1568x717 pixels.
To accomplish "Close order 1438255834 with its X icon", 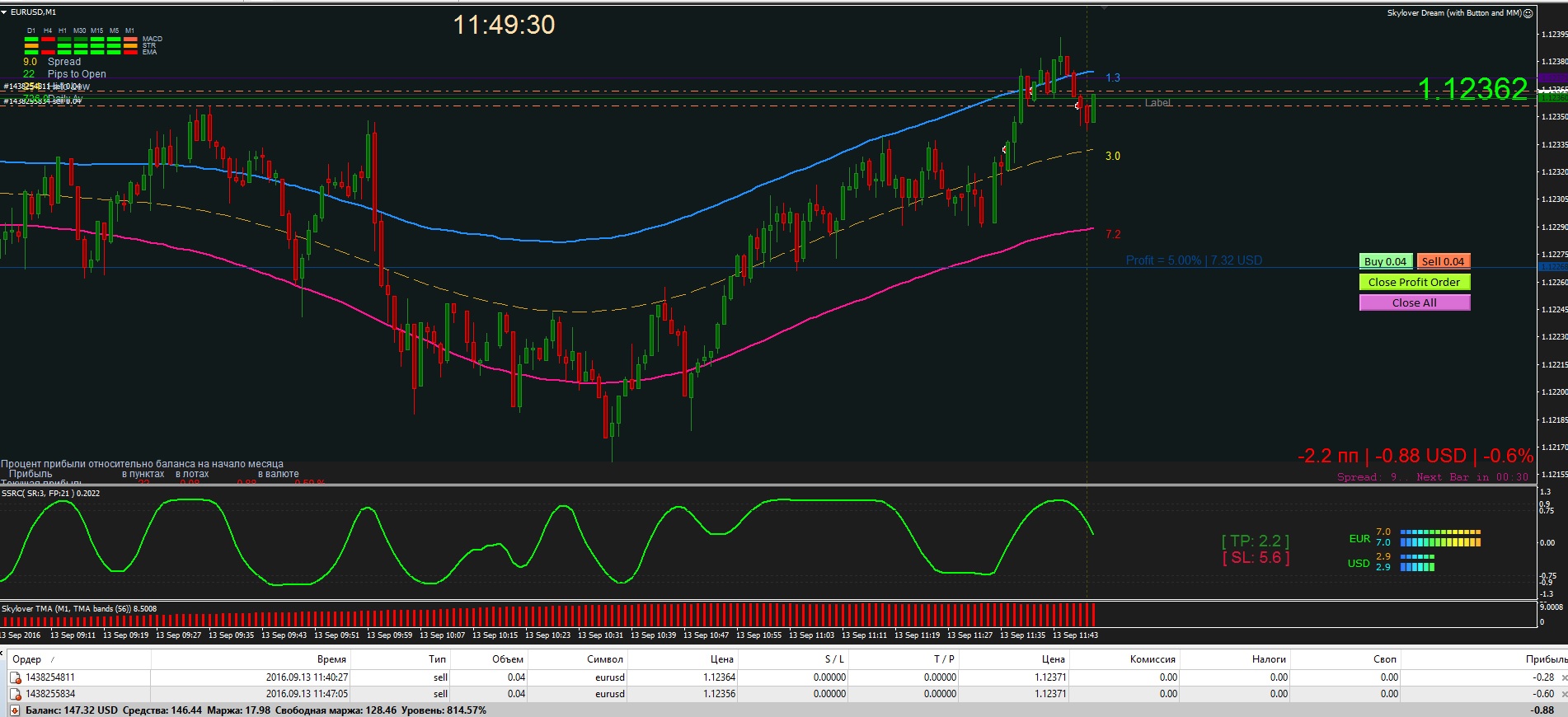I will click(x=1564, y=694).
